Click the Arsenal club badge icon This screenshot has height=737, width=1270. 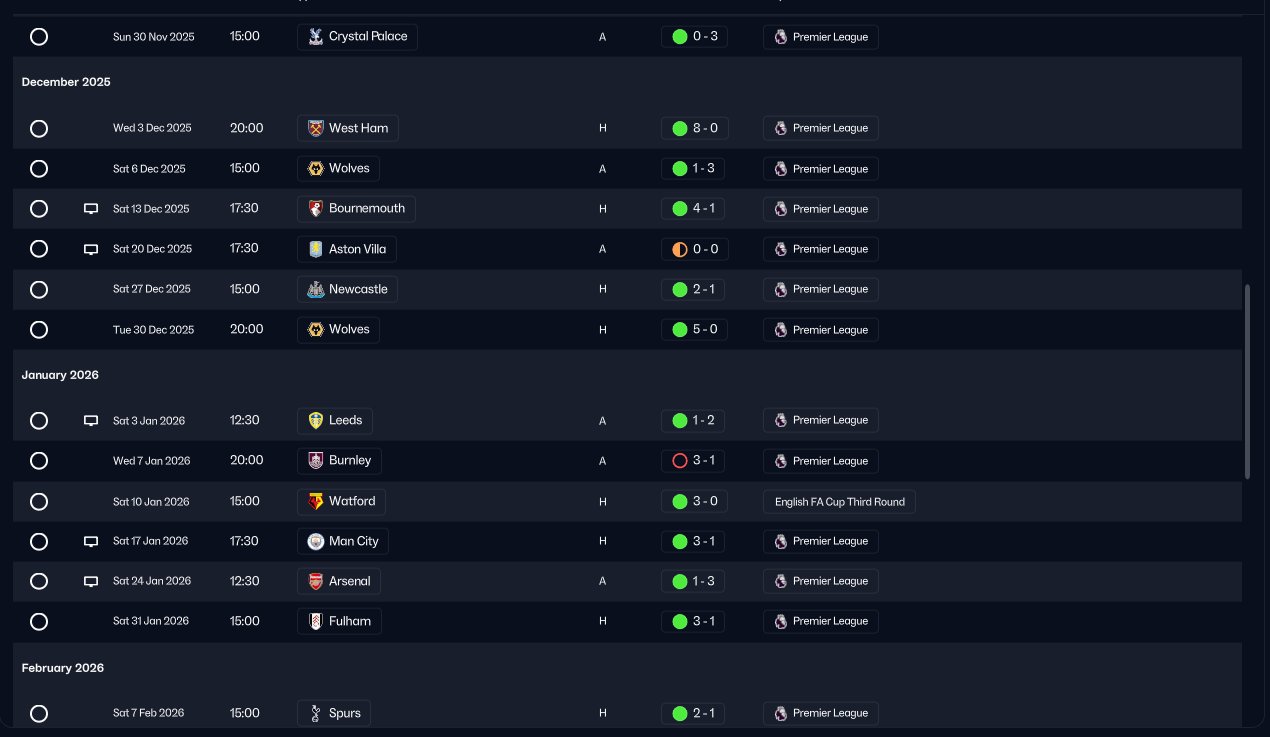(316, 582)
